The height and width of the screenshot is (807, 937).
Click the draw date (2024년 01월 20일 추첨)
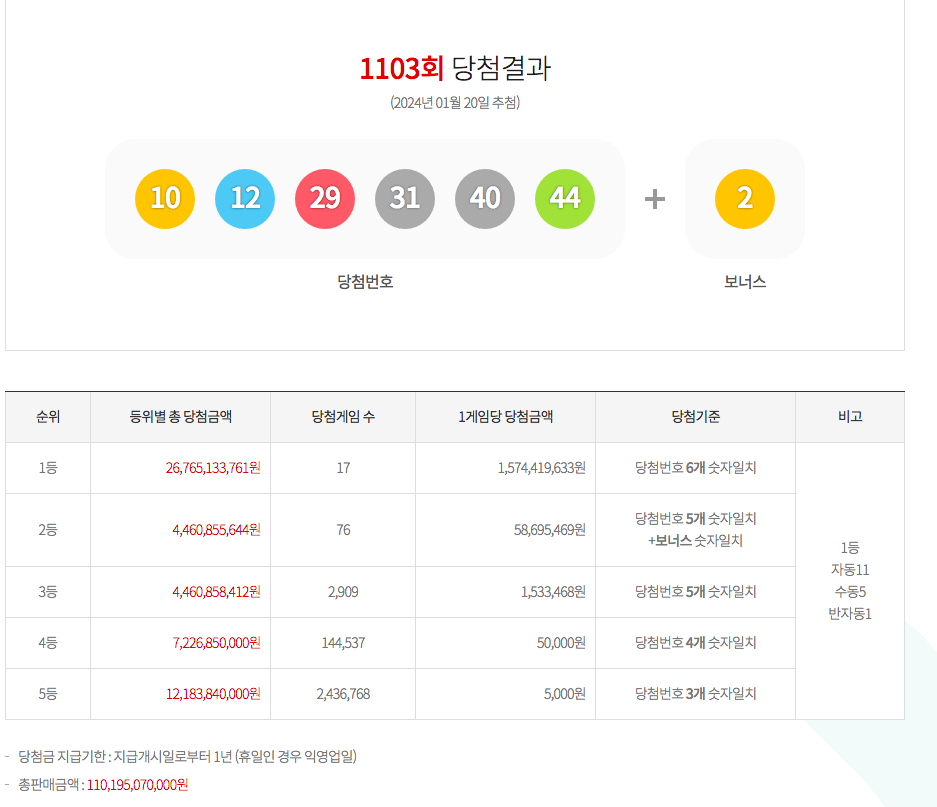click(x=455, y=103)
